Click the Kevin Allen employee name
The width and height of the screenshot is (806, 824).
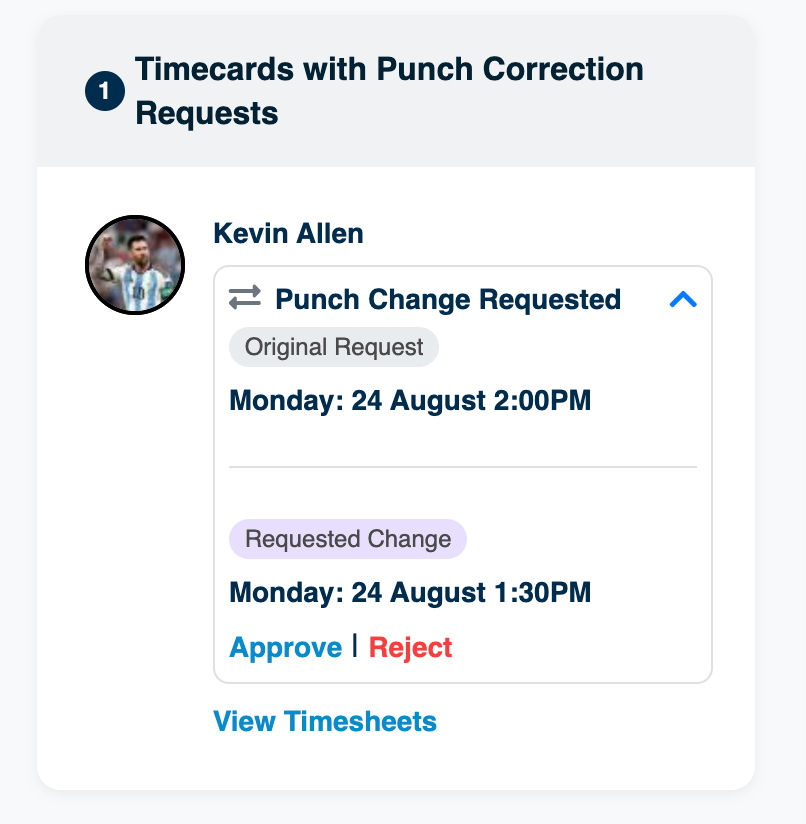(288, 233)
